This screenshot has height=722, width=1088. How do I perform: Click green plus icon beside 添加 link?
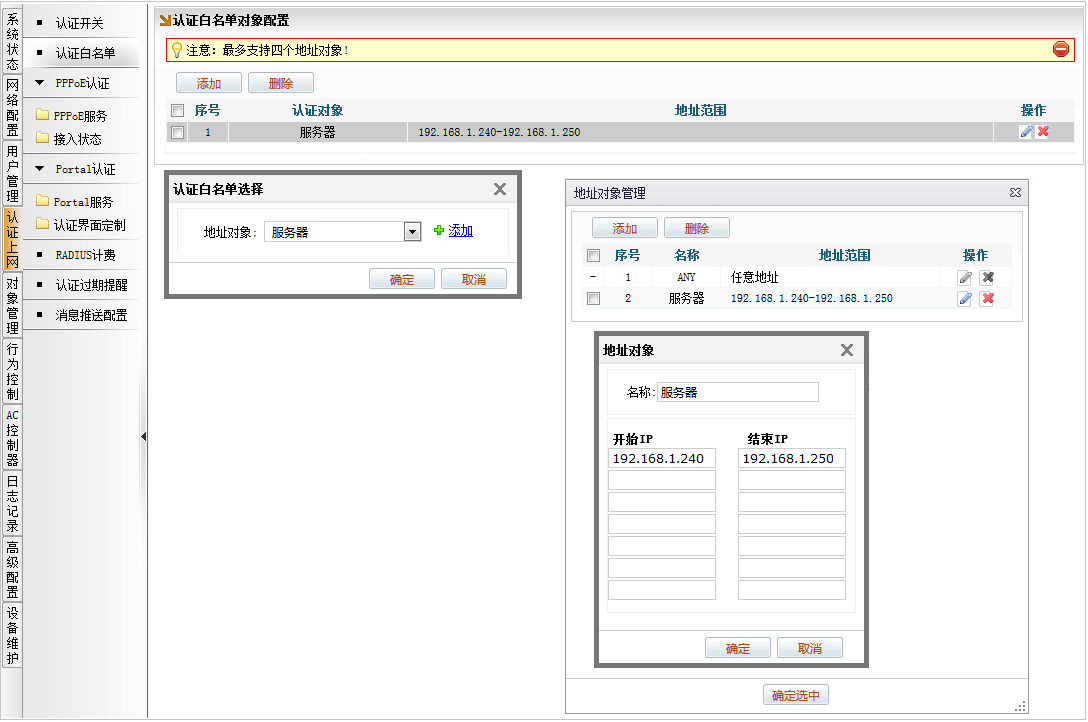(x=438, y=231)
